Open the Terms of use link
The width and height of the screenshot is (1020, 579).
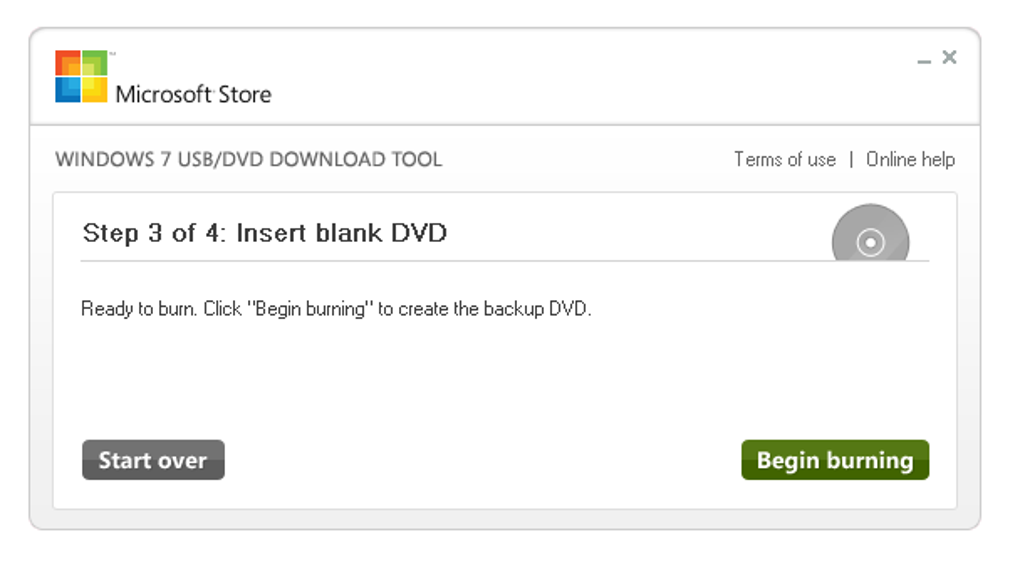(x=784, y=159)
